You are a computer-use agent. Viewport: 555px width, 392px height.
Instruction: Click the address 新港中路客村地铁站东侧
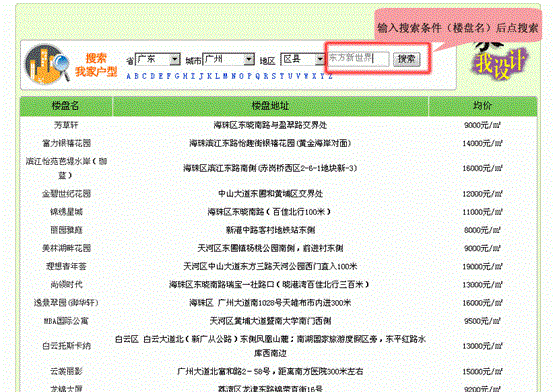tap(270, 230)
